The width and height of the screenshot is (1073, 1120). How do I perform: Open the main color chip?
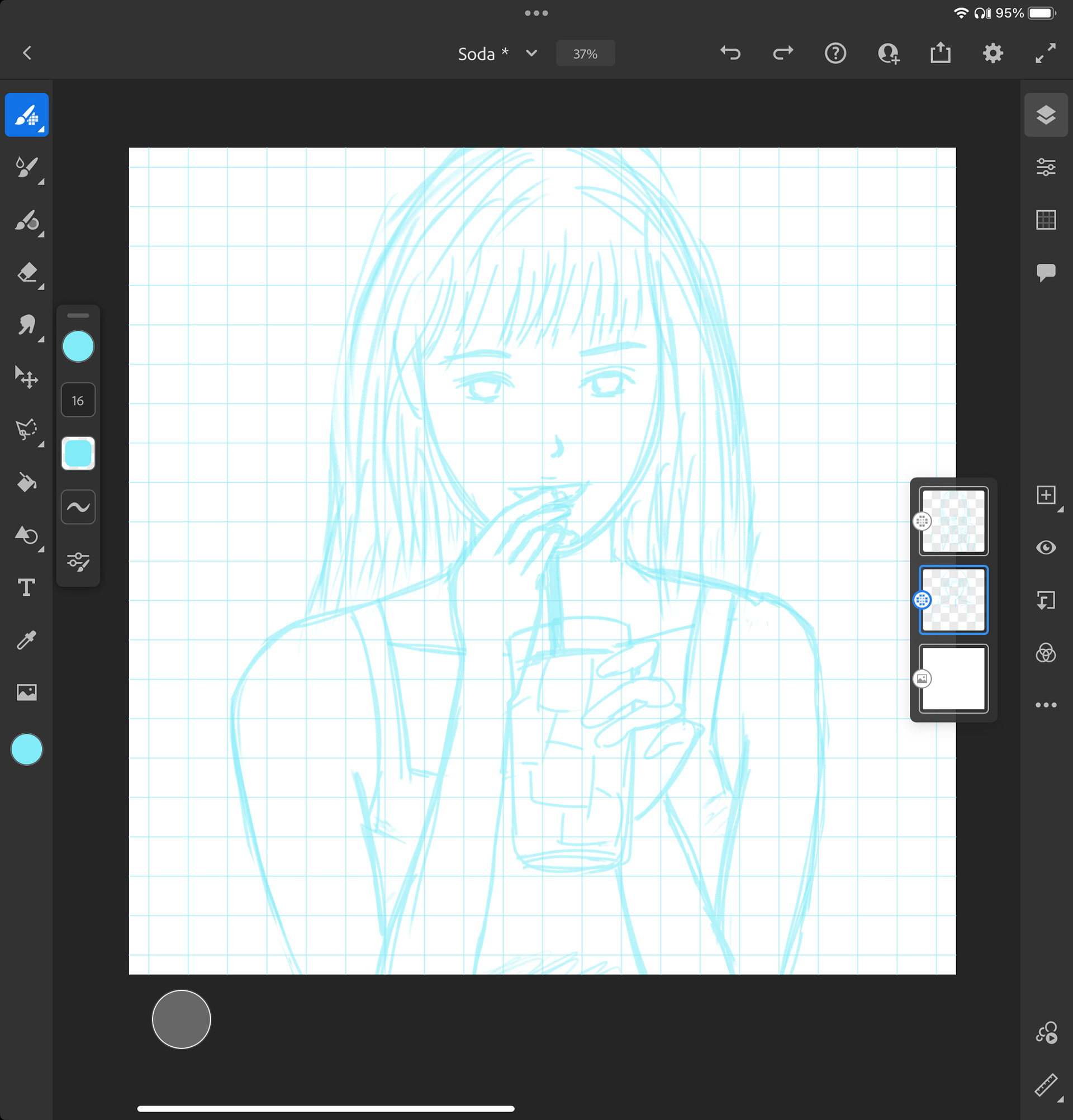[x=26, y=749]
